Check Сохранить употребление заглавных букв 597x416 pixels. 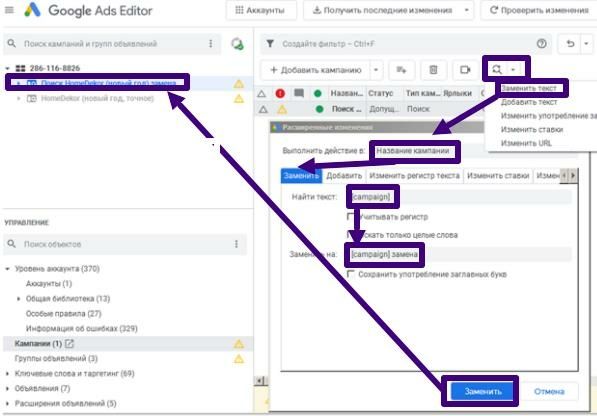click(350, 274)
